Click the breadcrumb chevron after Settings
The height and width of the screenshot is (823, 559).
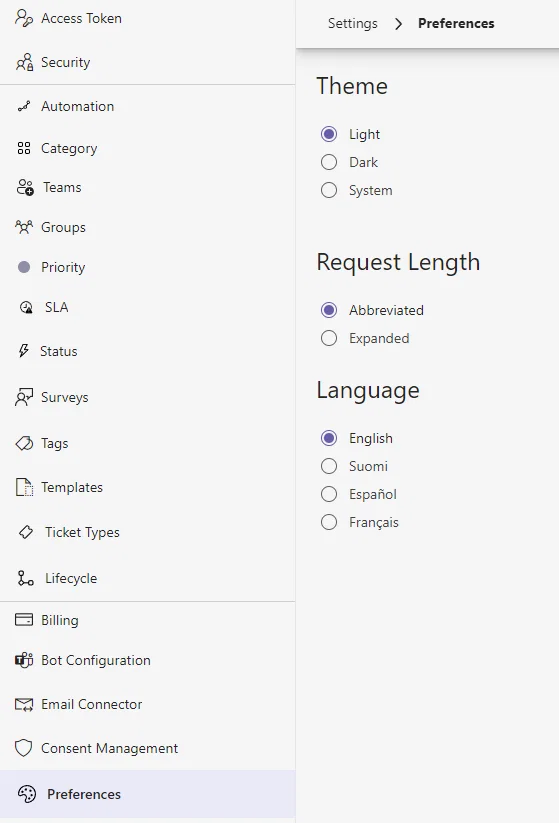[x=398, y=24]
